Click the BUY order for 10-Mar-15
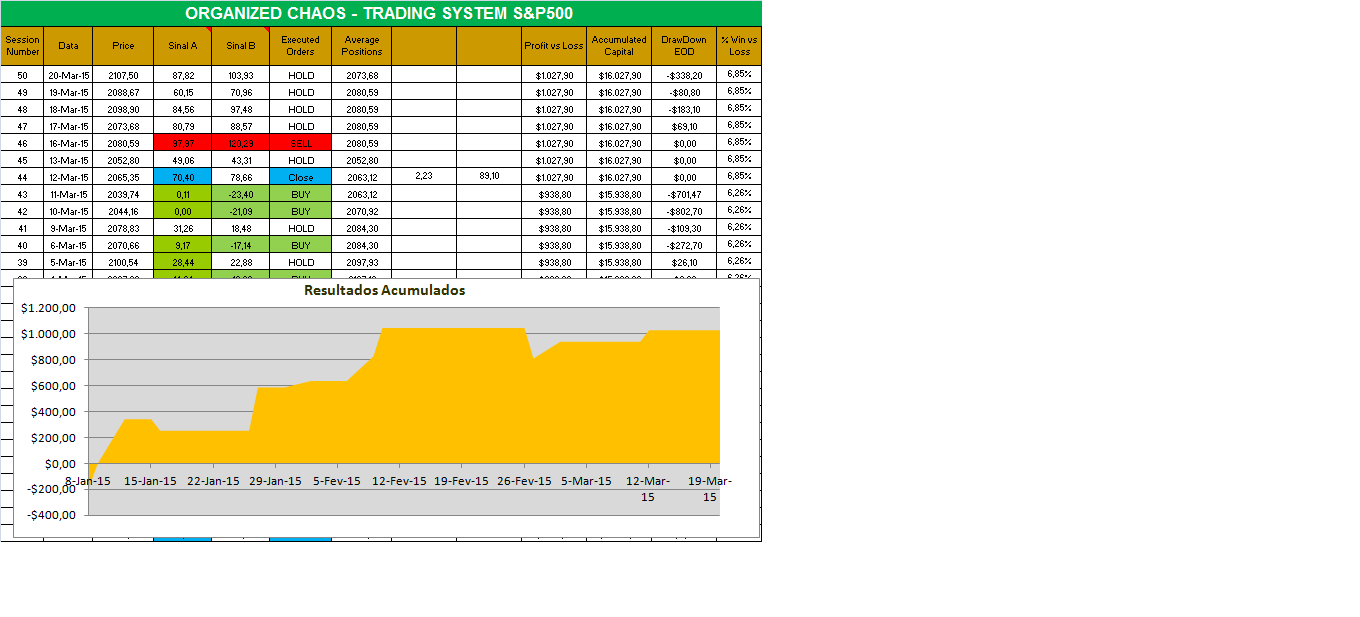This screenshot has width=1360, height=617. [x=301, y=211]
